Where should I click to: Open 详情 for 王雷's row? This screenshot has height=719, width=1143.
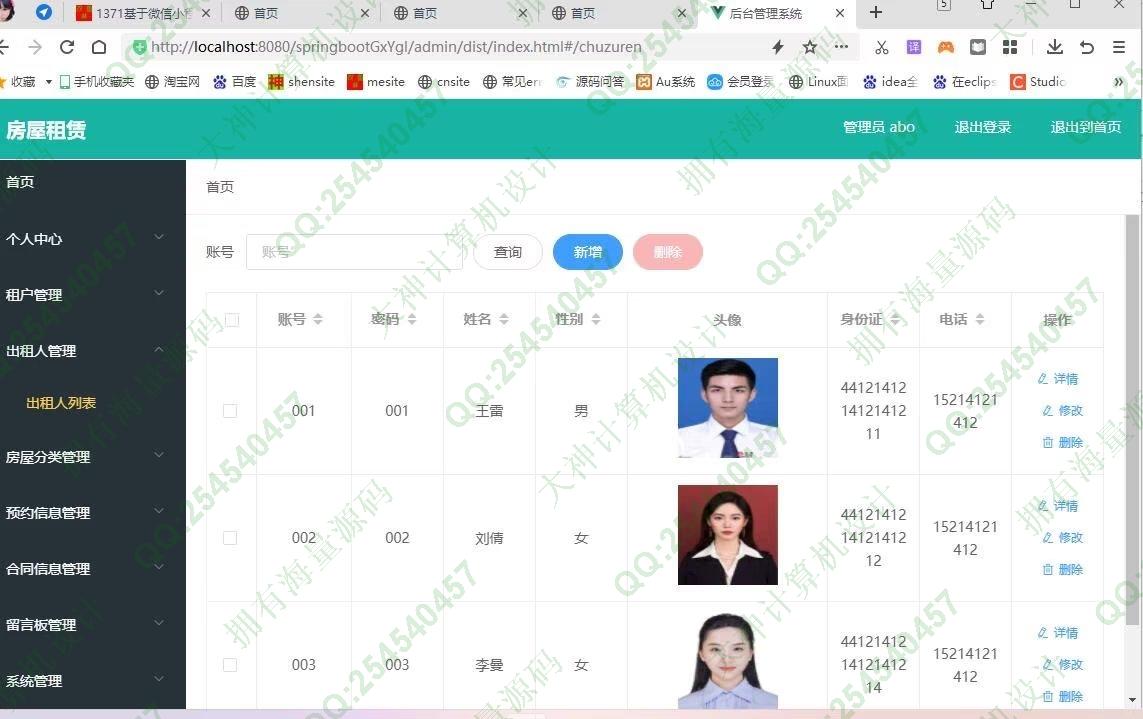[1058, 379]
